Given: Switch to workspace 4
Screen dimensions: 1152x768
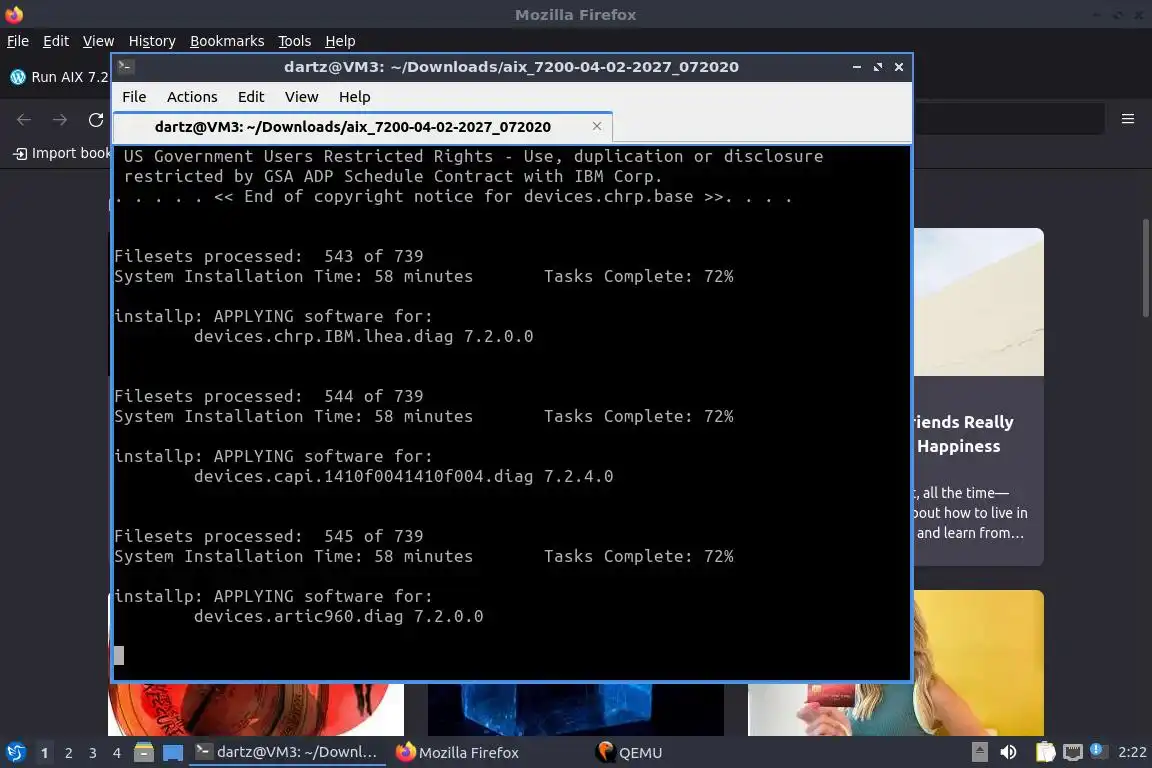Looking at the screenshot, I should pos(116,753).
